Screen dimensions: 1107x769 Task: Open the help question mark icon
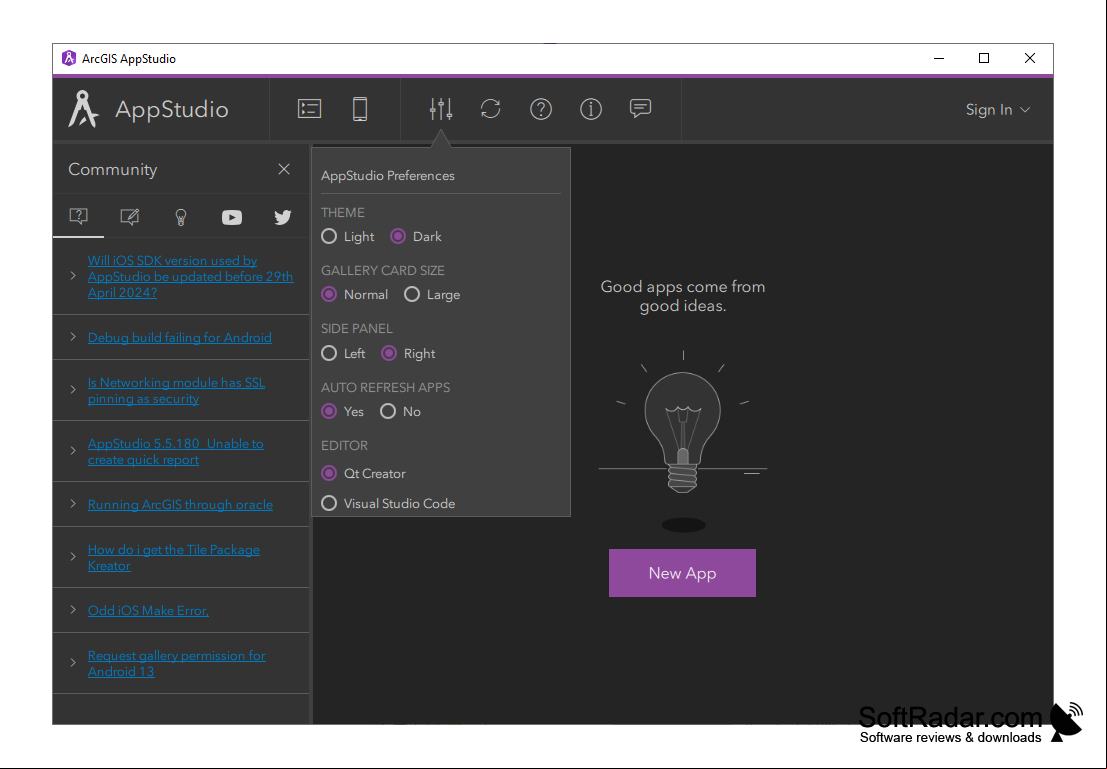point(541,109)
